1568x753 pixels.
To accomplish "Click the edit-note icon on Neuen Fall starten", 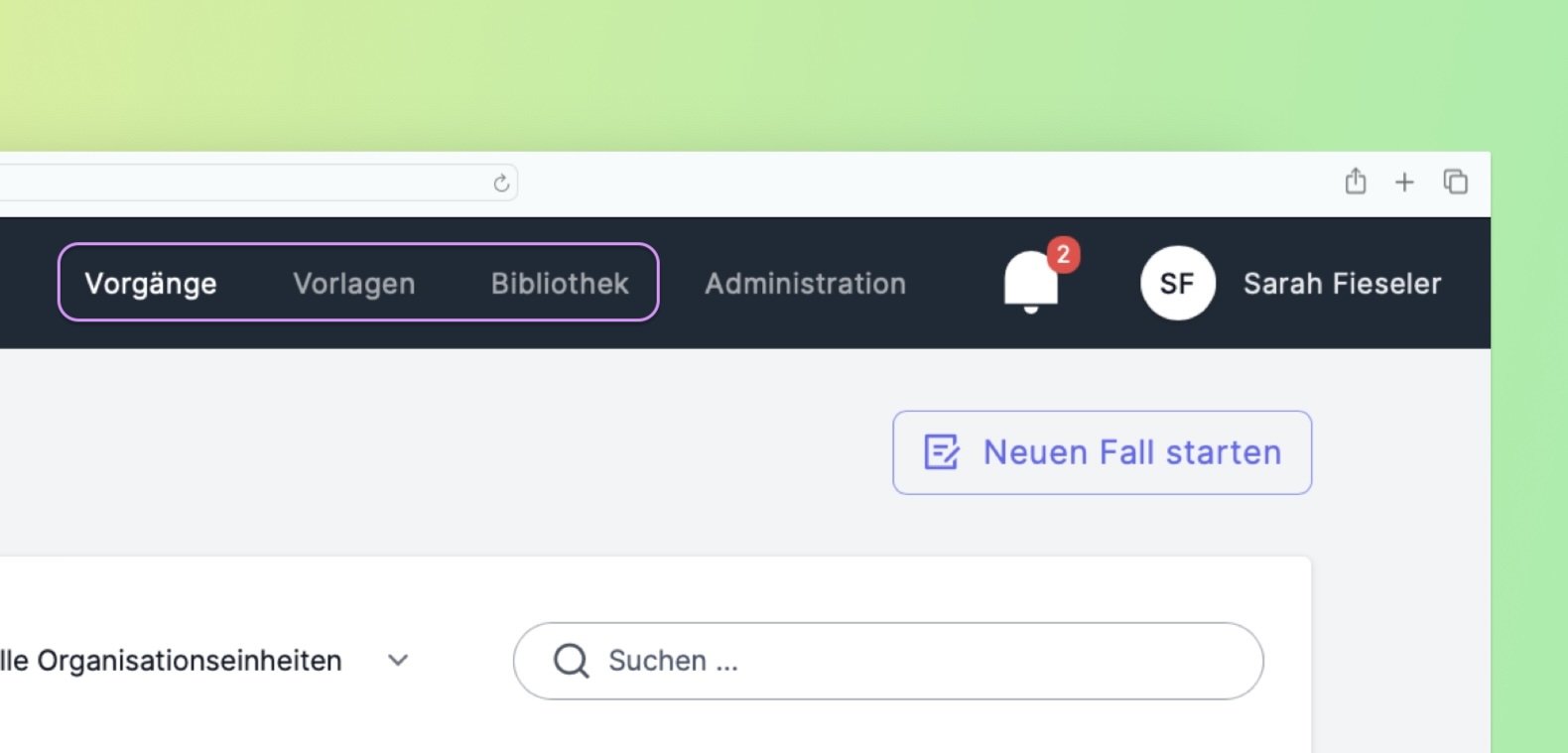I will coord(942,452).
